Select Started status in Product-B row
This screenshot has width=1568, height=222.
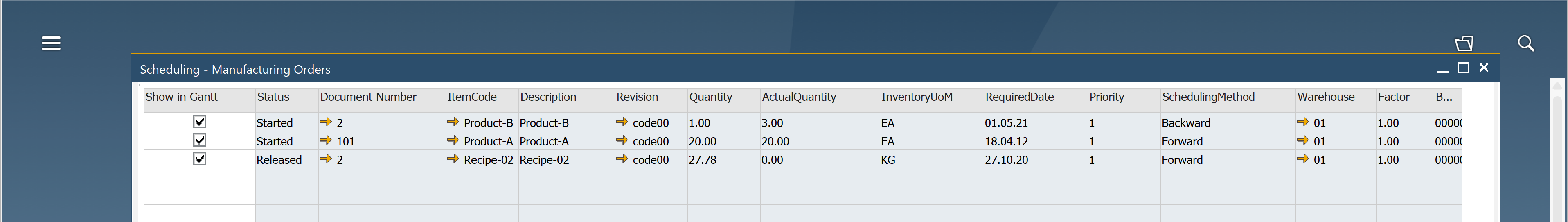287,122
